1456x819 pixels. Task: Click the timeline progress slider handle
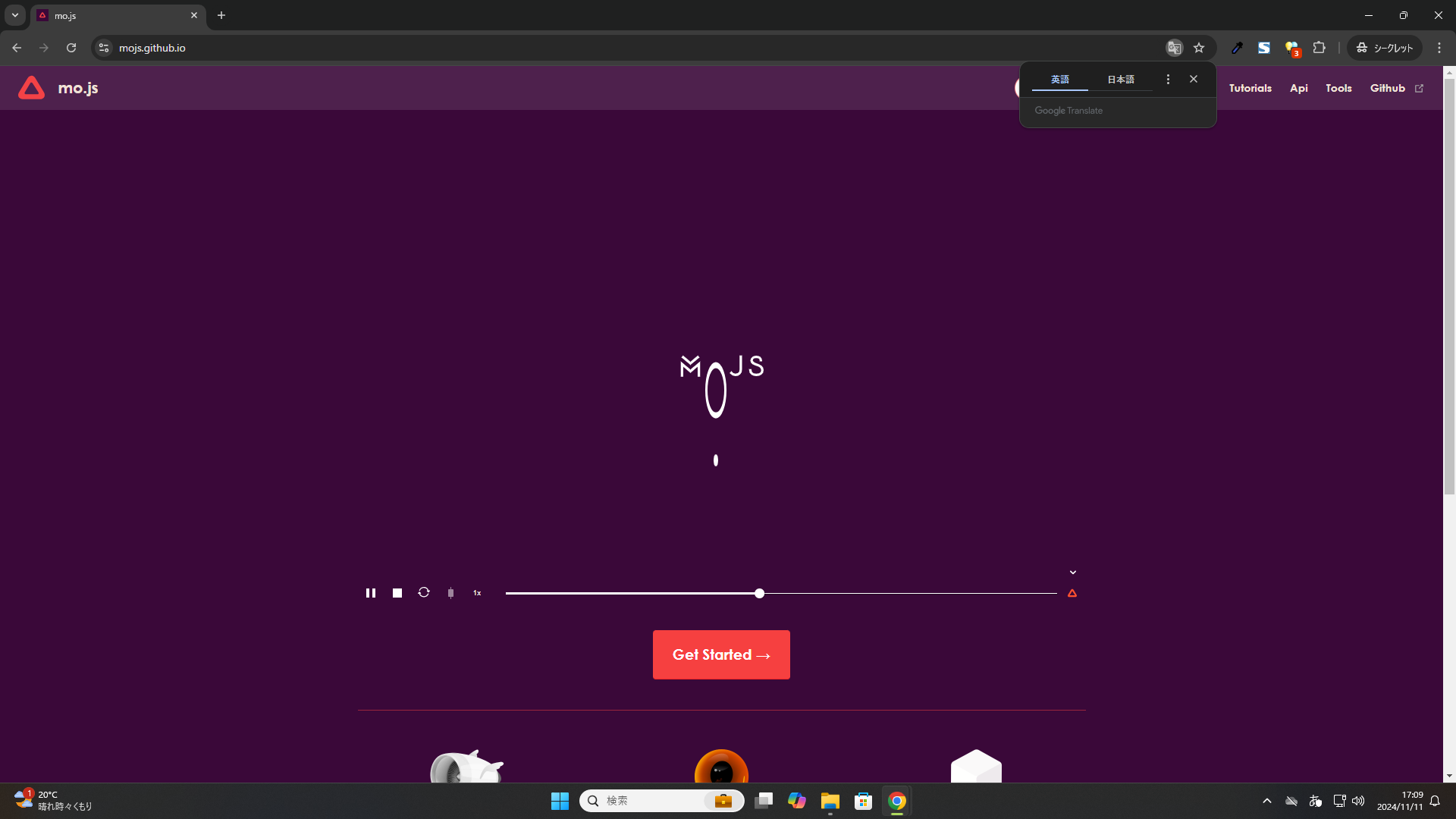759,594
